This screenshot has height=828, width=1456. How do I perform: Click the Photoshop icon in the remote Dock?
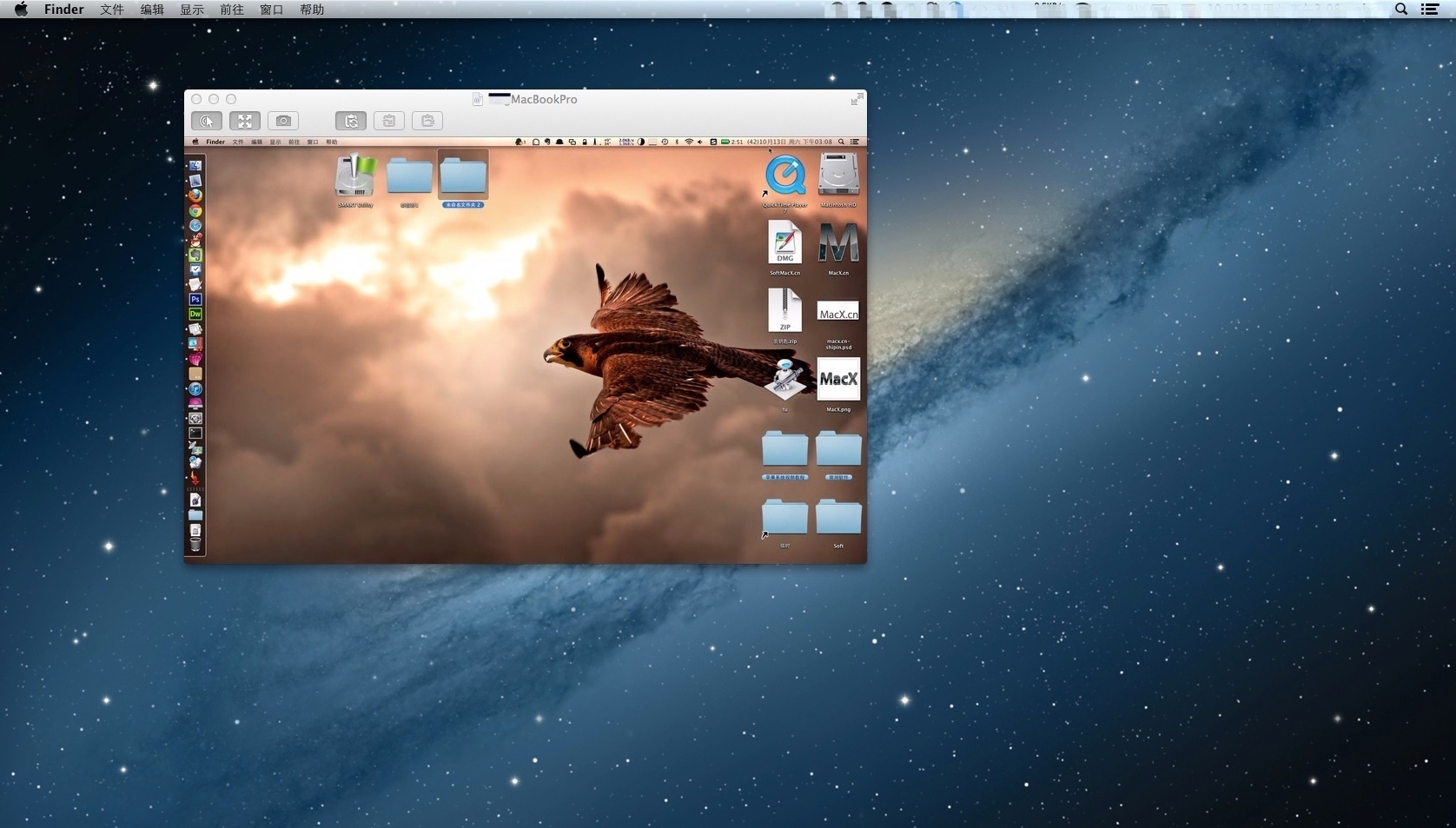tap(195, 299)
